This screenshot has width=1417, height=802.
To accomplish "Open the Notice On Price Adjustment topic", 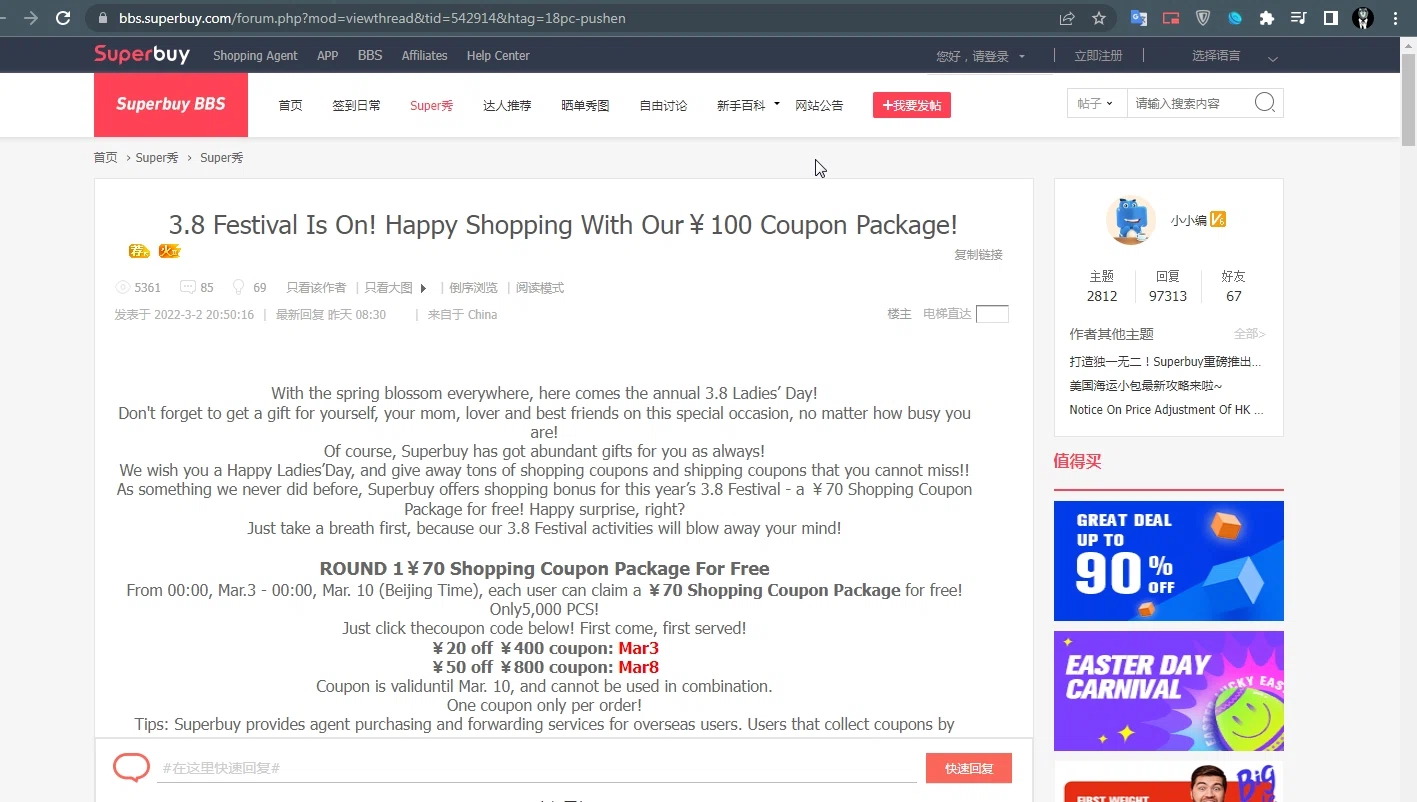I will coord(1166,410).
